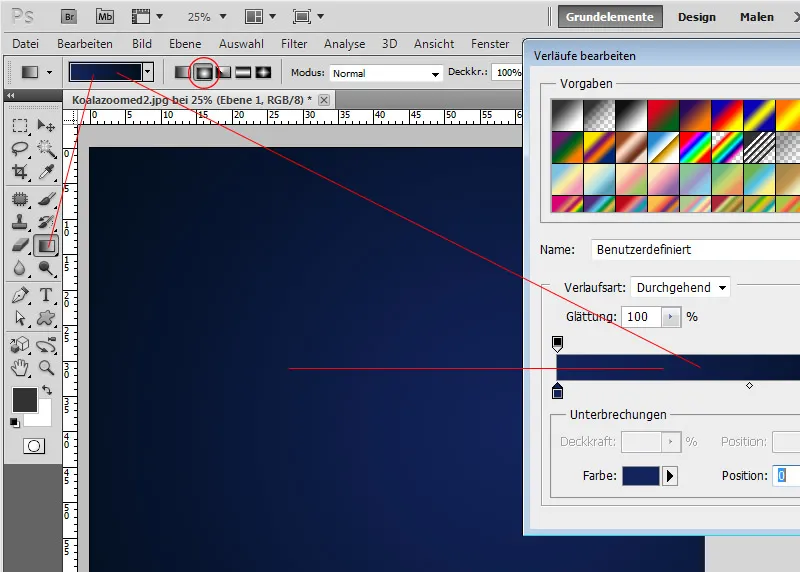Reset default foreground and background colors
The width and height of the screenshot is (800, 572).
pyautogui.click(x=15, y=422)
